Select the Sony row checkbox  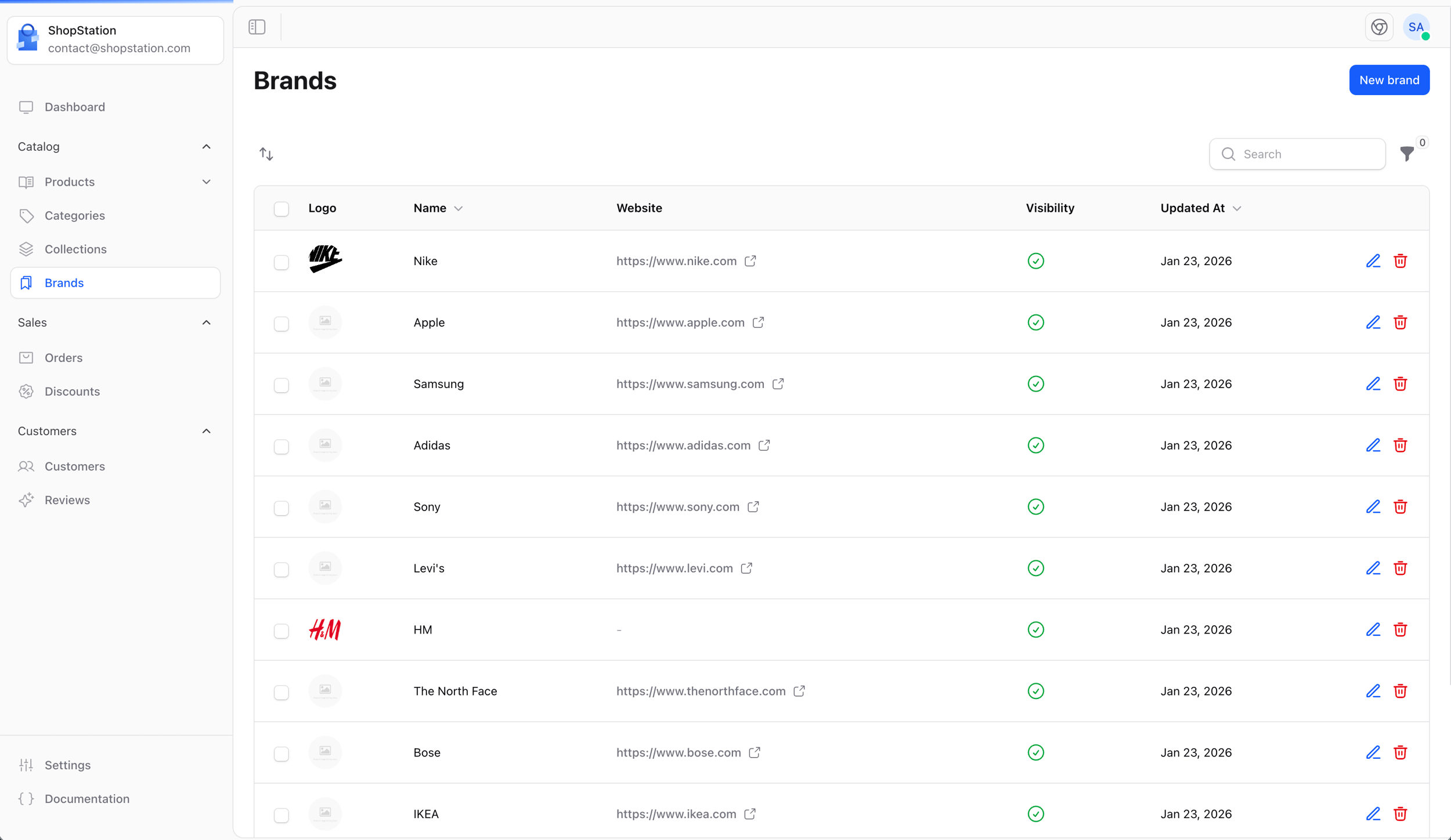point(281,508)
